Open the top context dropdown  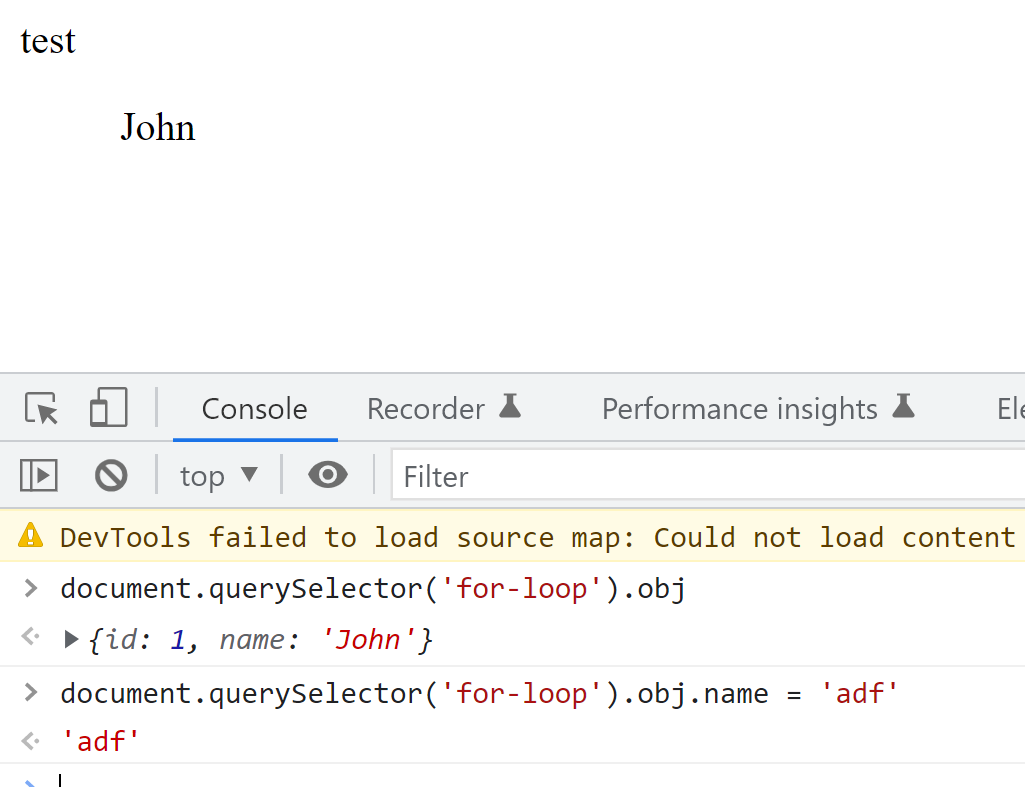pos(219,476)
